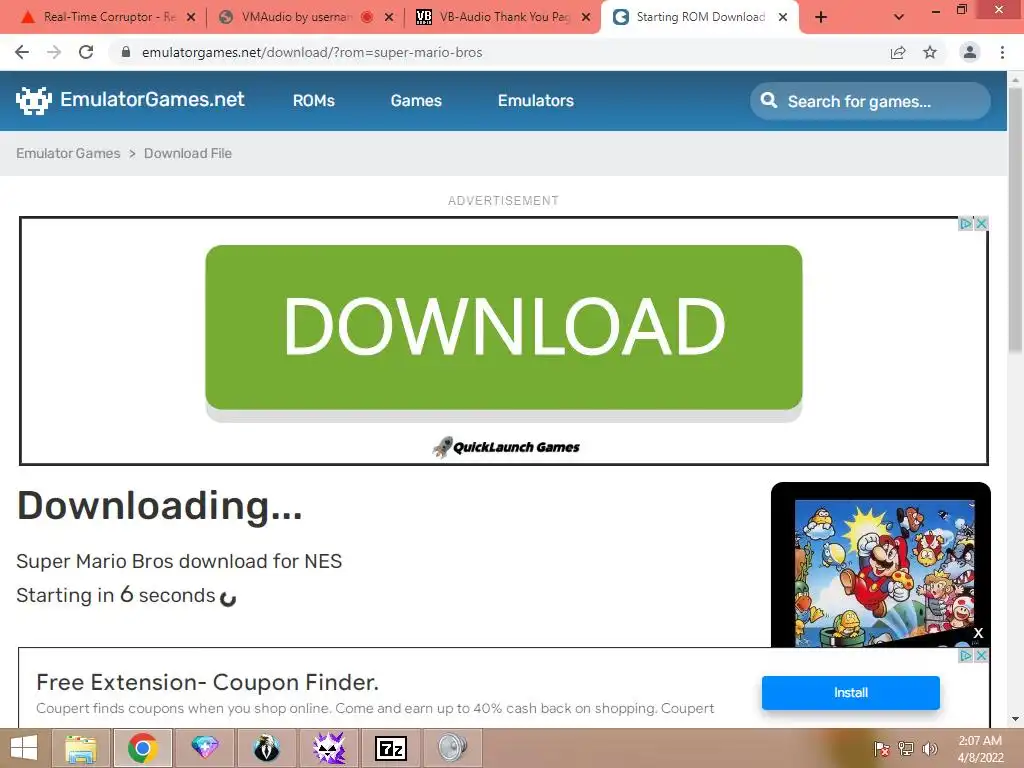This screenshot has width=1024, height=768.
Task: Open File Explorer from the taskbar
Action: pyautogui.click(x=81, y=748)
